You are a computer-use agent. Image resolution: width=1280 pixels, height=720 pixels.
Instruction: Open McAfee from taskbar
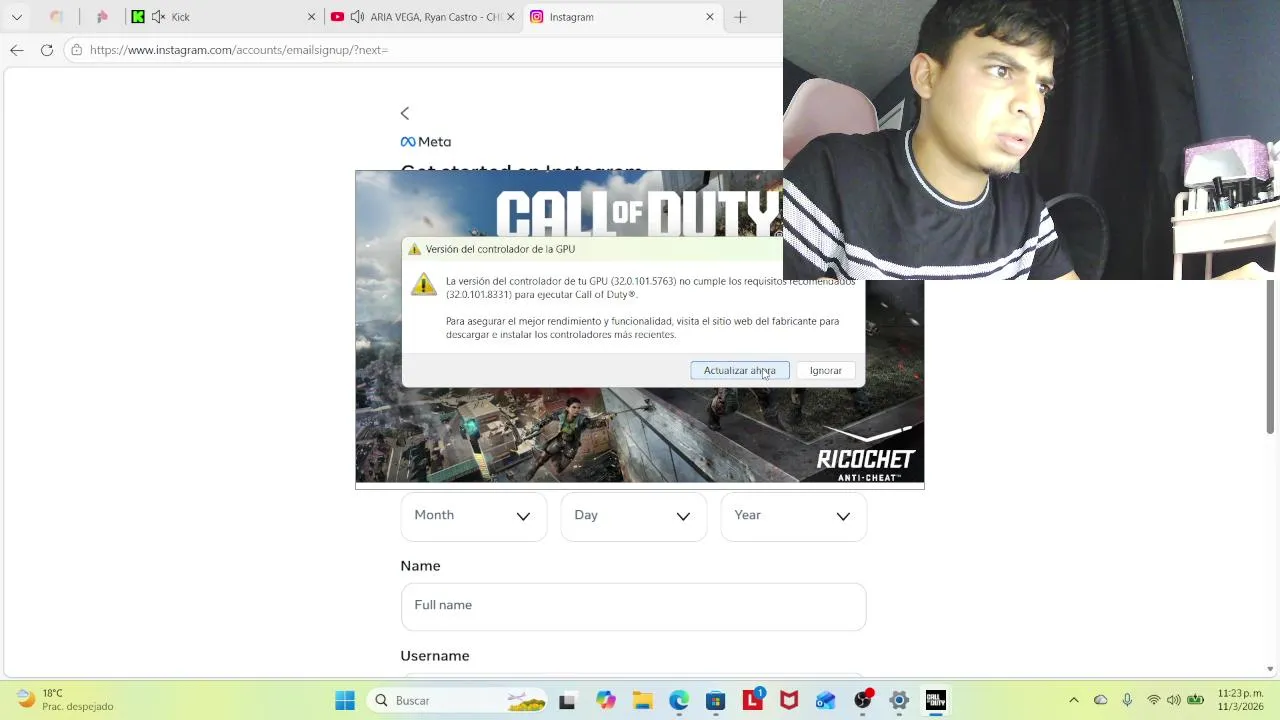789,701
